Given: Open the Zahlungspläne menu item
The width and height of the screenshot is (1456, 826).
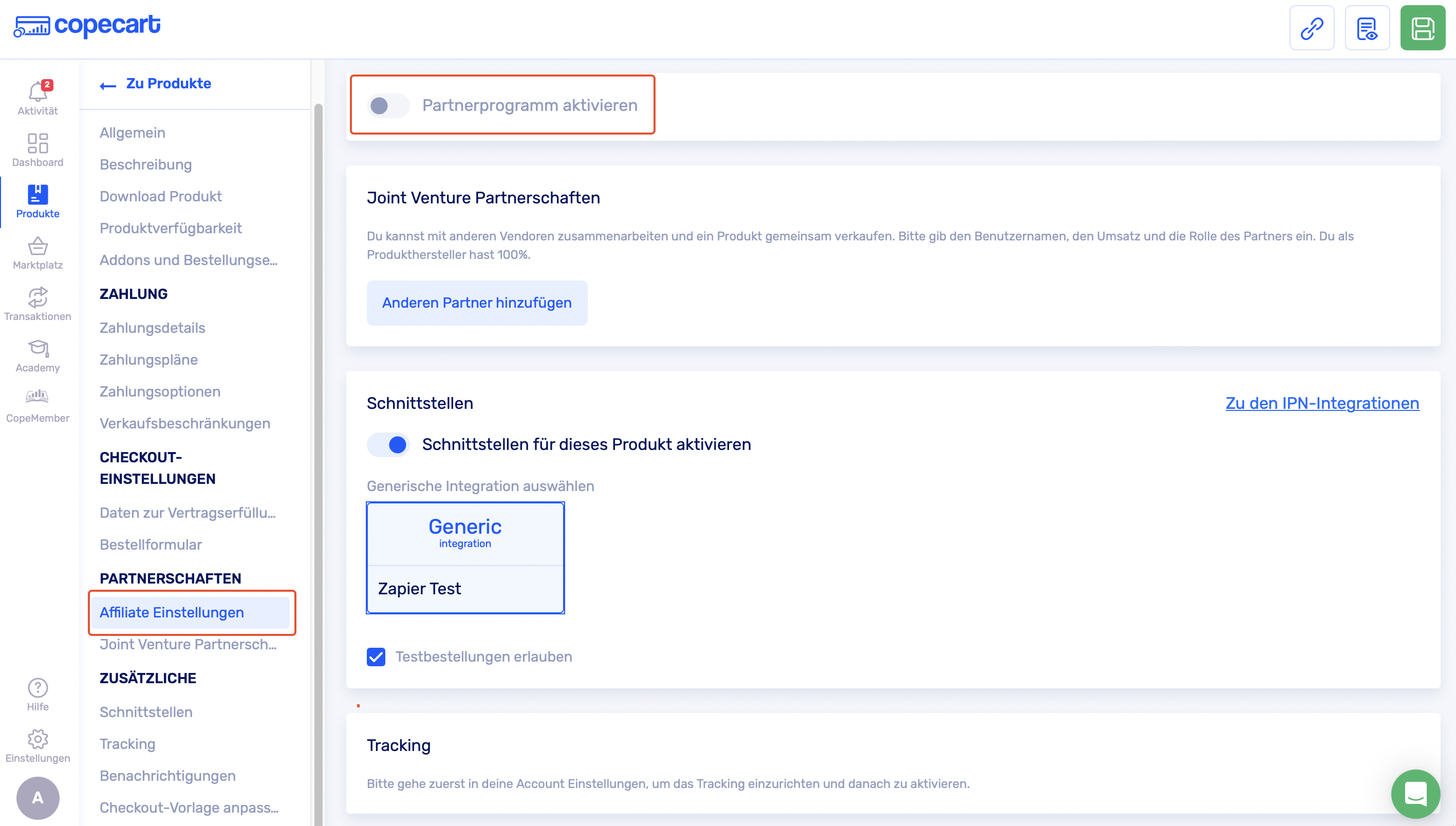Looking at the screenshot, I should (x=148, y=360).
